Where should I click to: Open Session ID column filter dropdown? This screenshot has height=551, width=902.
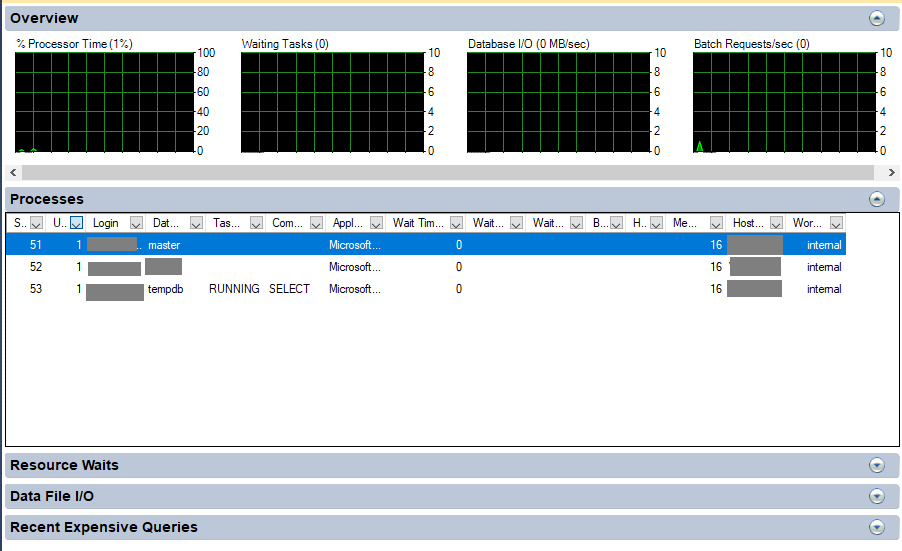click(36, 223)
